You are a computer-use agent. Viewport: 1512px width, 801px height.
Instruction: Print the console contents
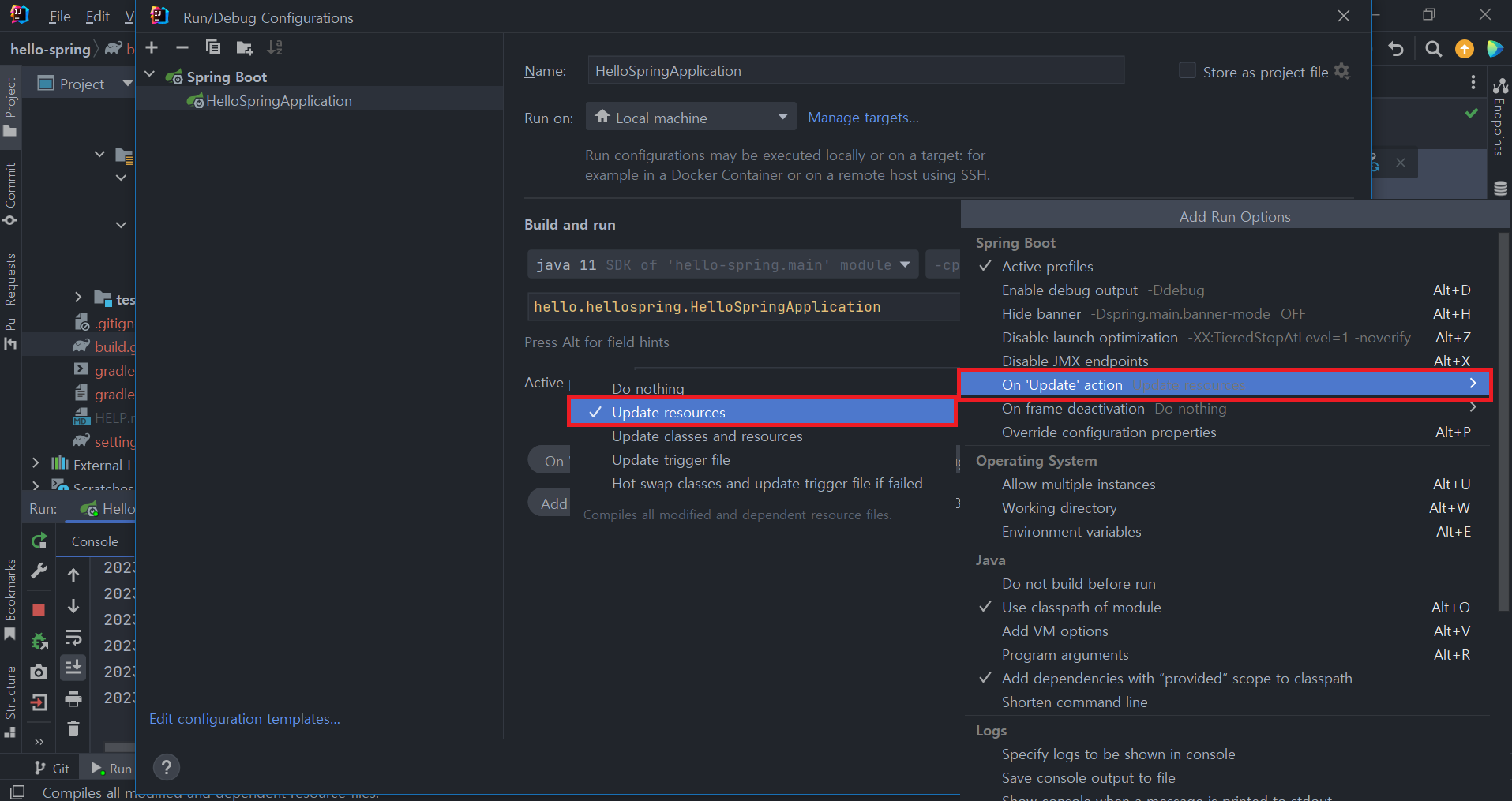pyautogui.click(x=73, y=698)
